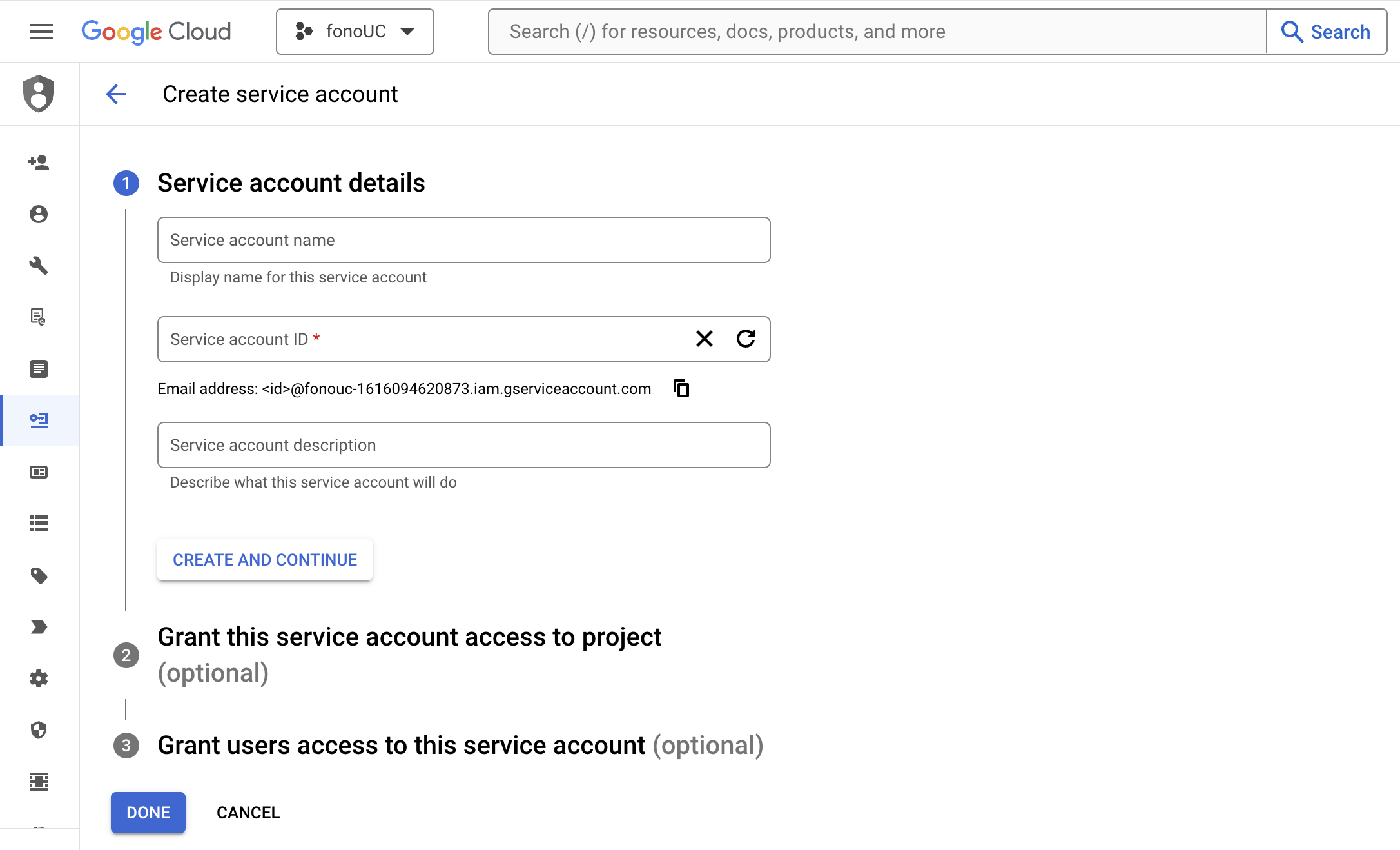This screenshot has width=1400, height=850.
Task: Open the Workload Identity card sidebar icon
Action: (x=39, y=472)
